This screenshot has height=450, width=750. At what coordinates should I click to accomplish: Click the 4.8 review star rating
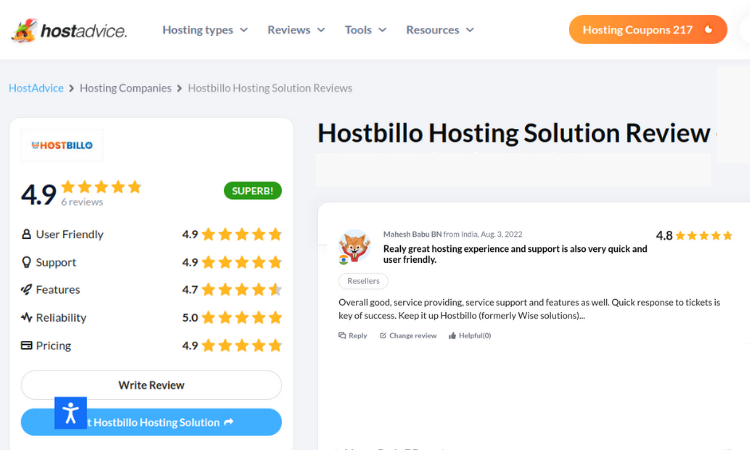pyautogui.click(x=704, y=236)
